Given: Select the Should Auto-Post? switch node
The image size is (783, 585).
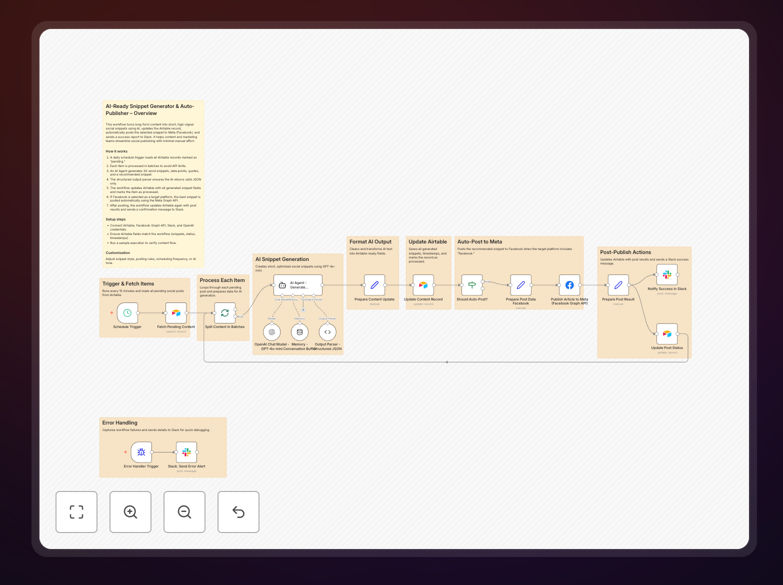Looking at the screenshot, I should click(472, 285).
